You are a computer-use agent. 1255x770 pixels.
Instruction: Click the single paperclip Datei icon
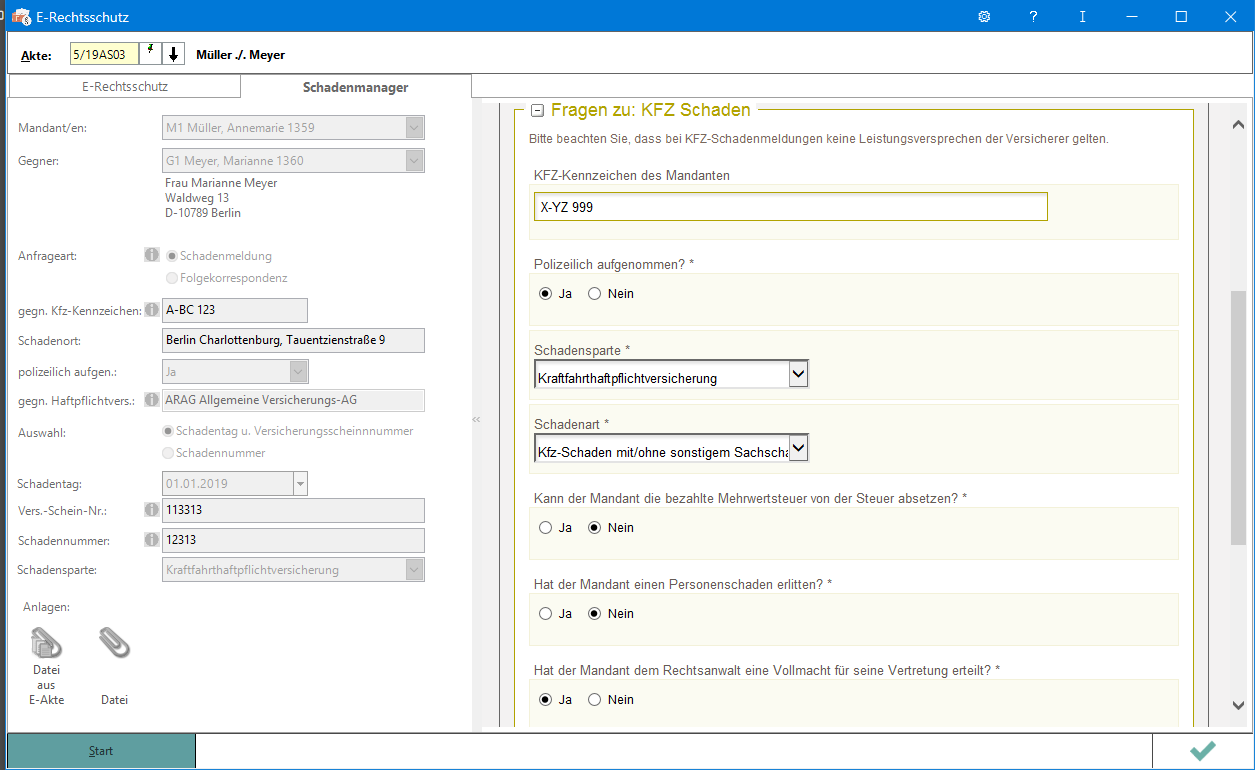click(114, 643)
